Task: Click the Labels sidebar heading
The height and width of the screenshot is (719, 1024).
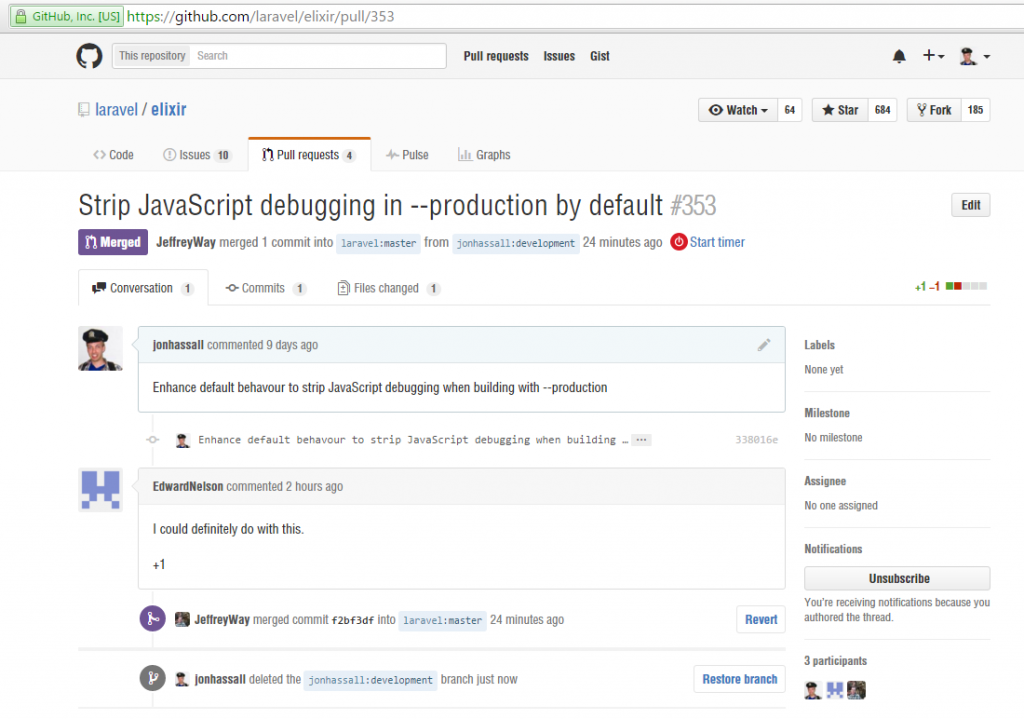Action: [820, 345]
